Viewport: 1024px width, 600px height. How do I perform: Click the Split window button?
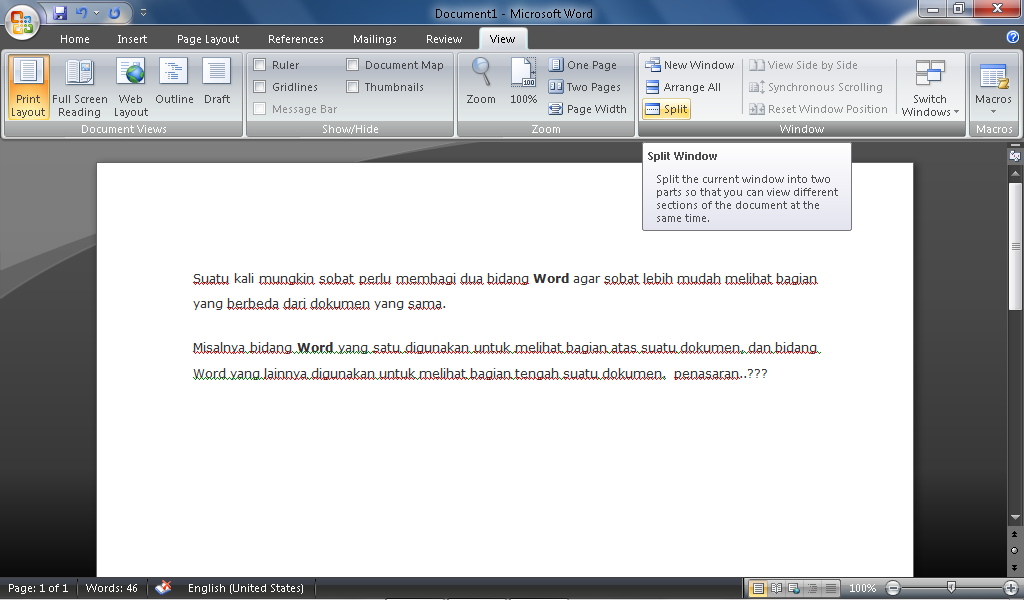pos(666,109)
